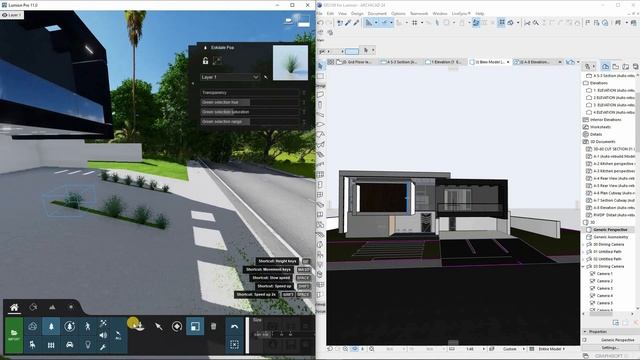This screenshot has height=360, width=640.
Task: Select the Utilities wrench category icon
Action: point(103,347)
